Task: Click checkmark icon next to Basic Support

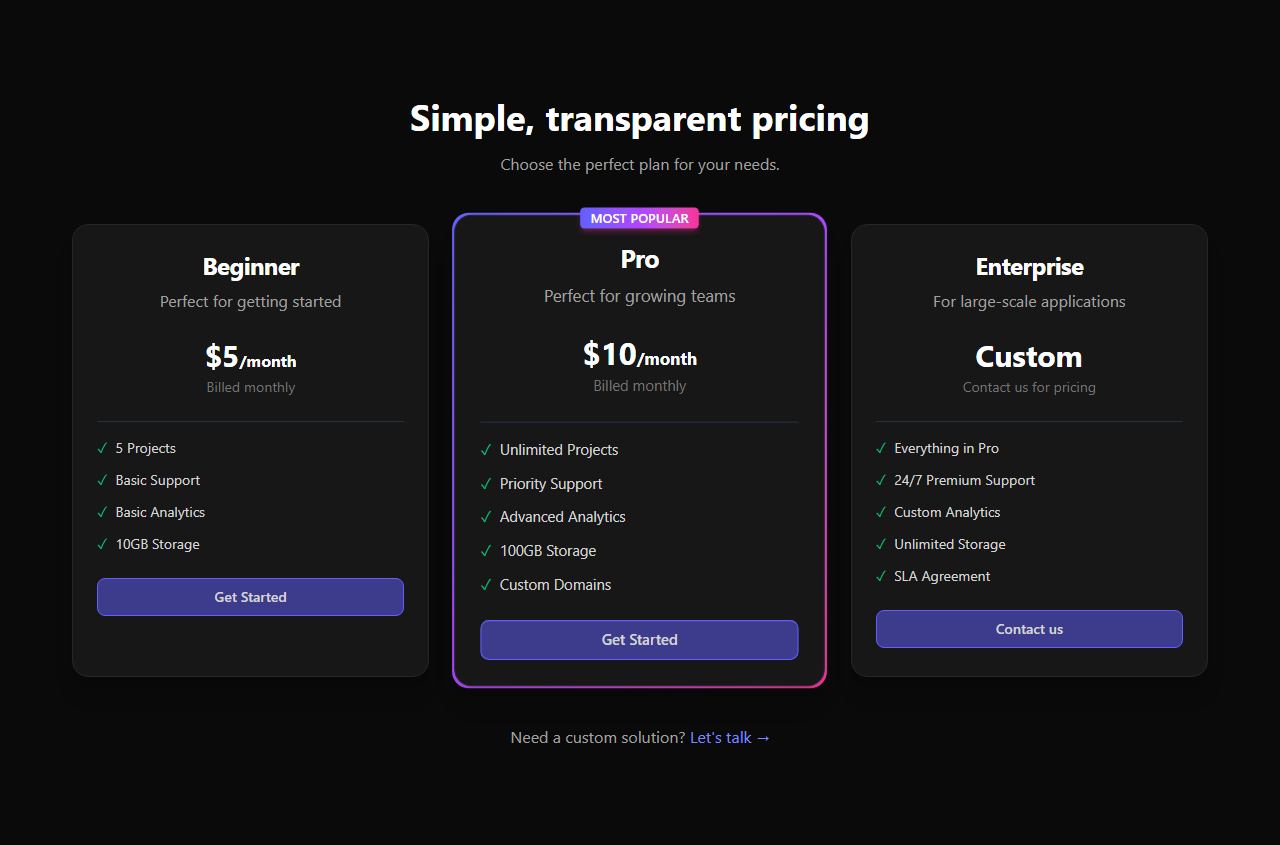Action: (102, 480)
